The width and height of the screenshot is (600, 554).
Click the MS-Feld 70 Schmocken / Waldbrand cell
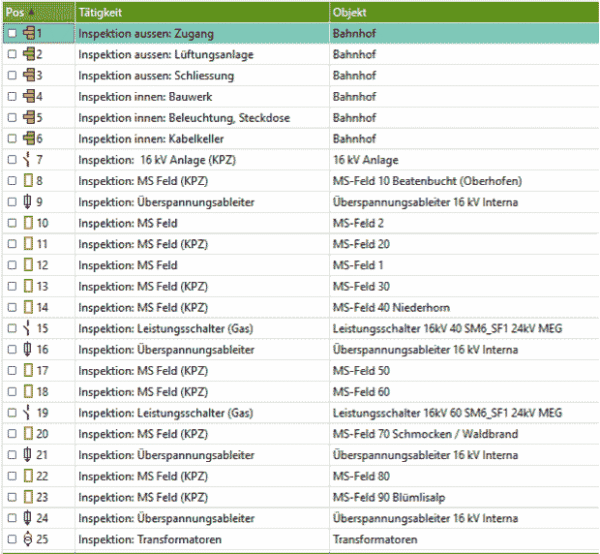425,433
